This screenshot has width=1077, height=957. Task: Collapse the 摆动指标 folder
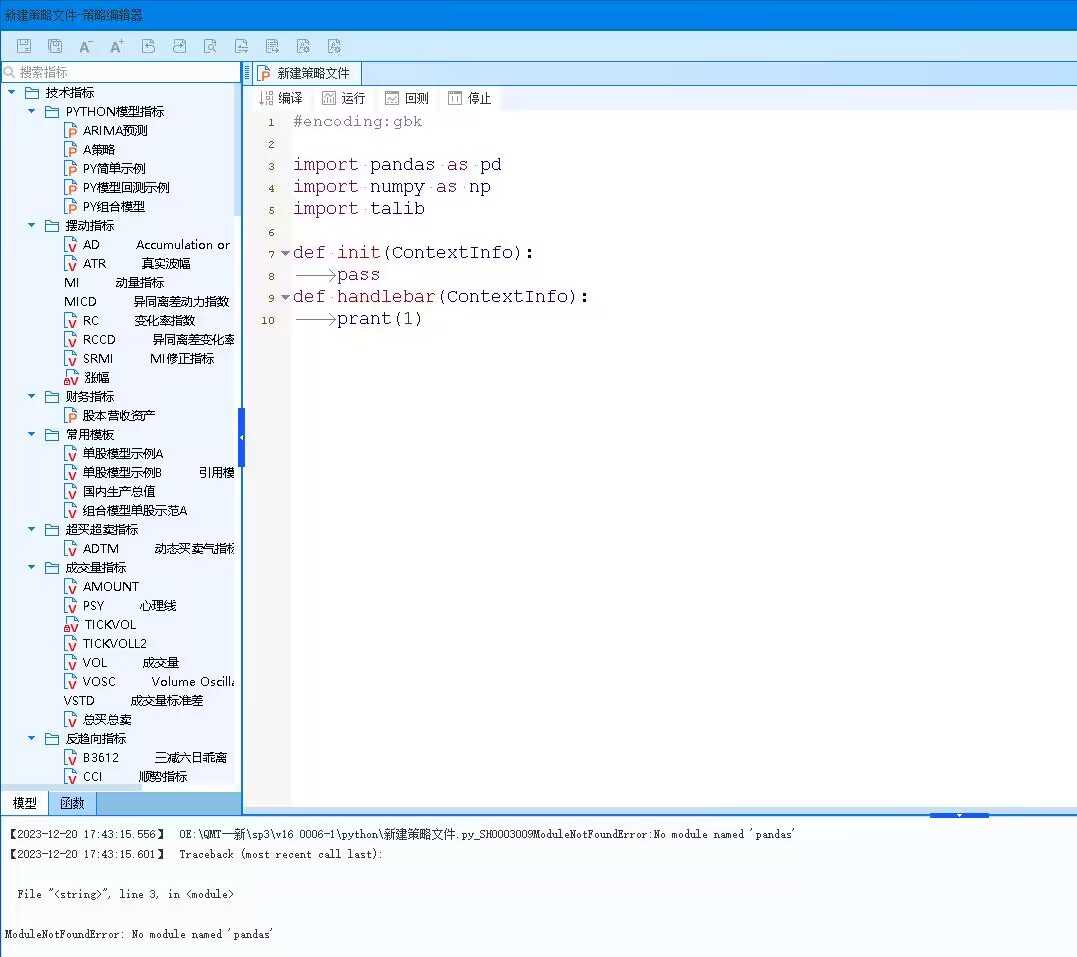[32, 225]
